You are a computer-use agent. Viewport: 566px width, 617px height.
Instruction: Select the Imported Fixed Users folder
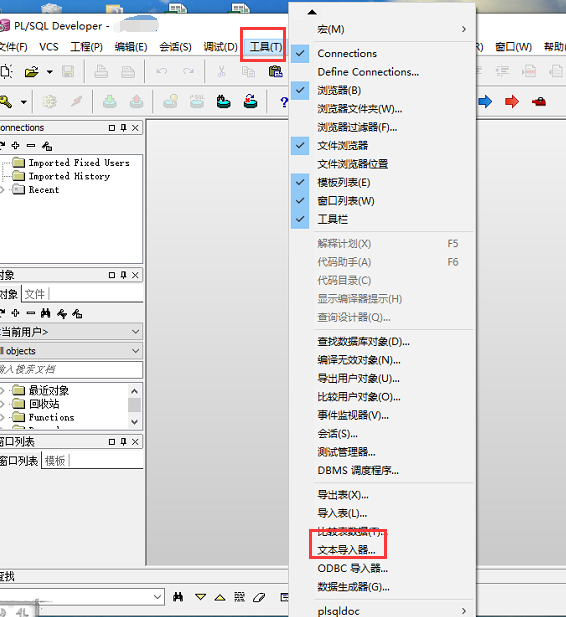point(79,163)
